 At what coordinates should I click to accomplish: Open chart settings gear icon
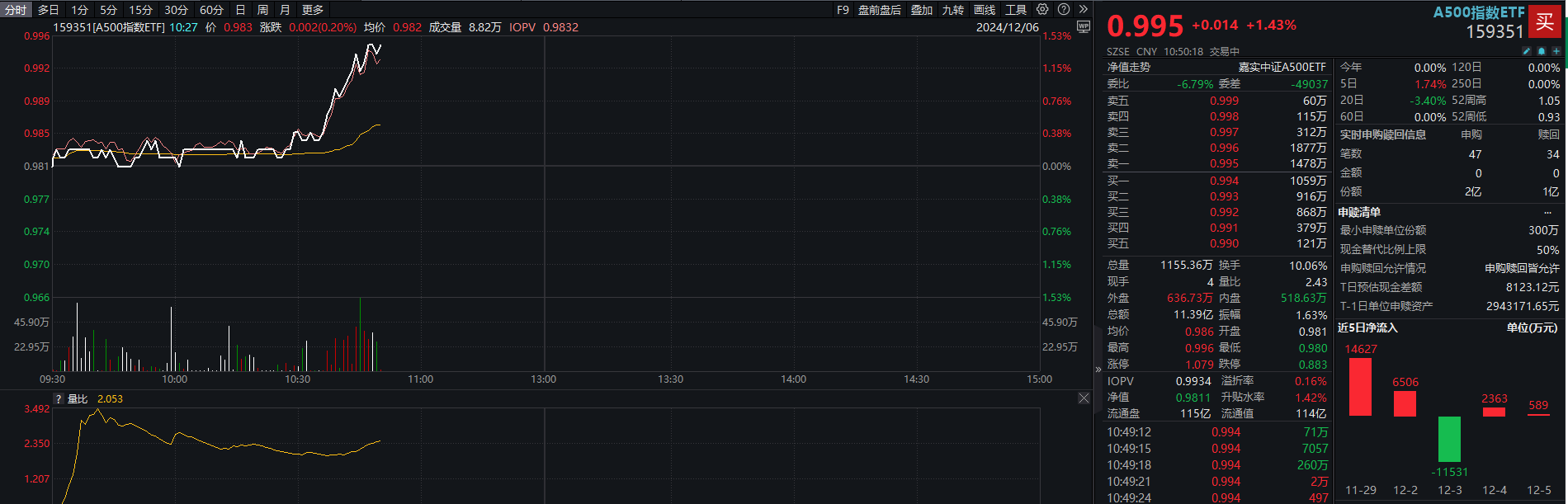[x=1043, y=9]
